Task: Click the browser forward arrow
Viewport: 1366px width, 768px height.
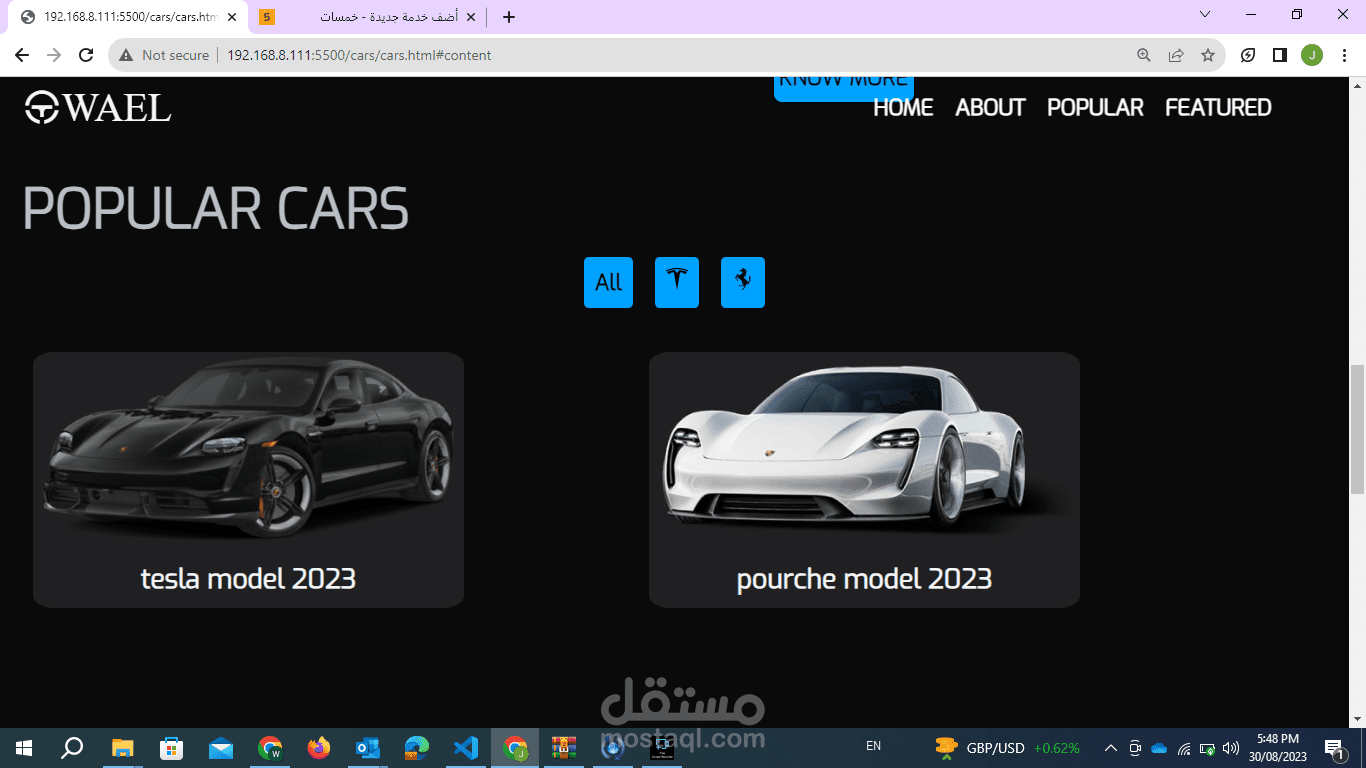Action: 54,55
